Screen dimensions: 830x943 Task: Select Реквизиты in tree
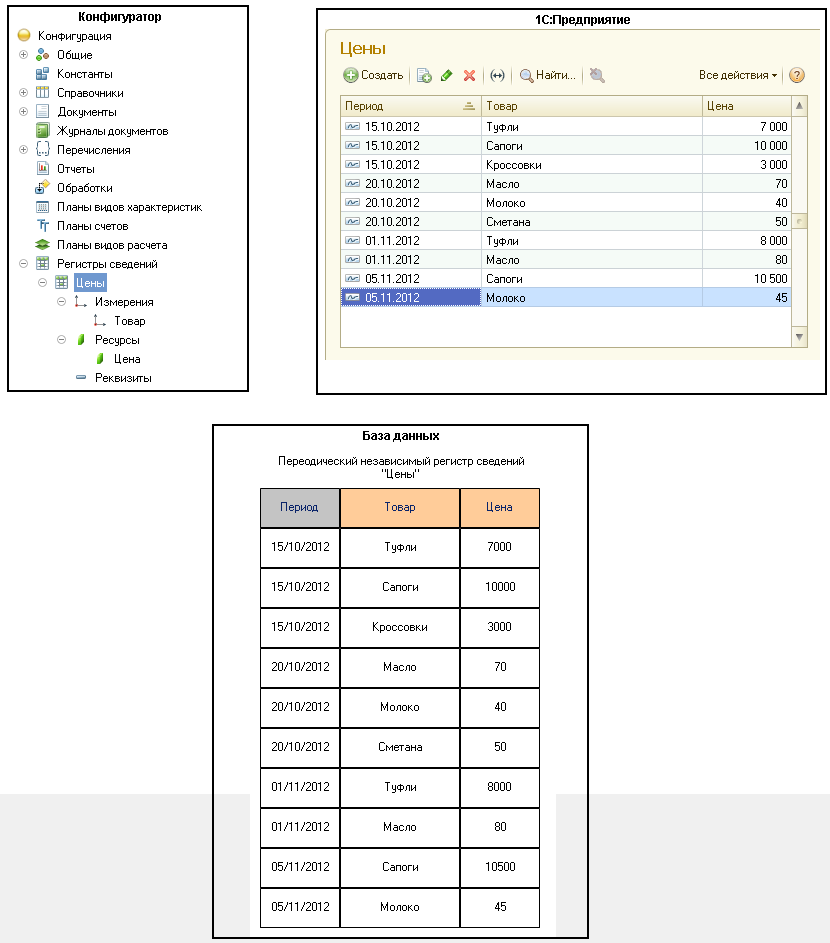tap(123, 378)
